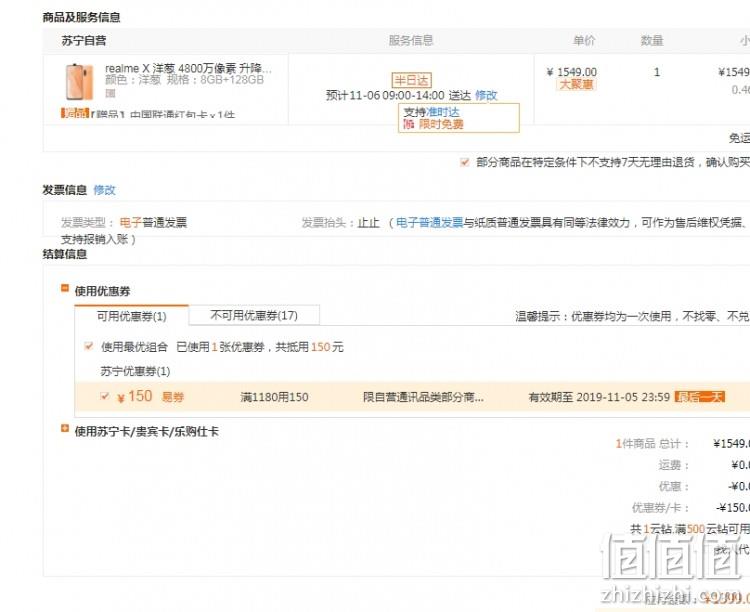Modify delivery time via 修改 link

pyautogui.click(x=486, y=95)
